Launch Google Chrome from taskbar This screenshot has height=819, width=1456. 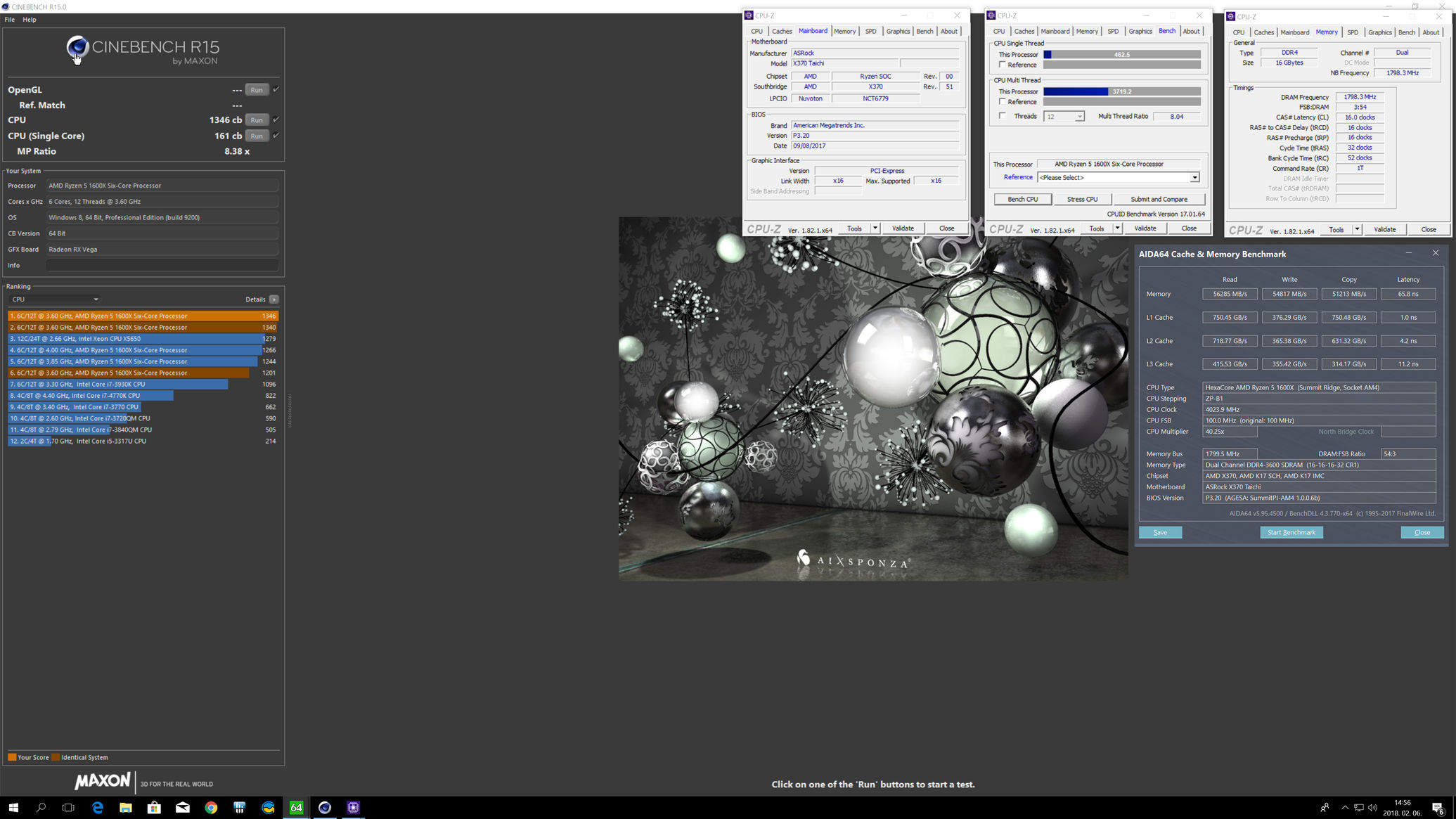[x=211, y=808]
